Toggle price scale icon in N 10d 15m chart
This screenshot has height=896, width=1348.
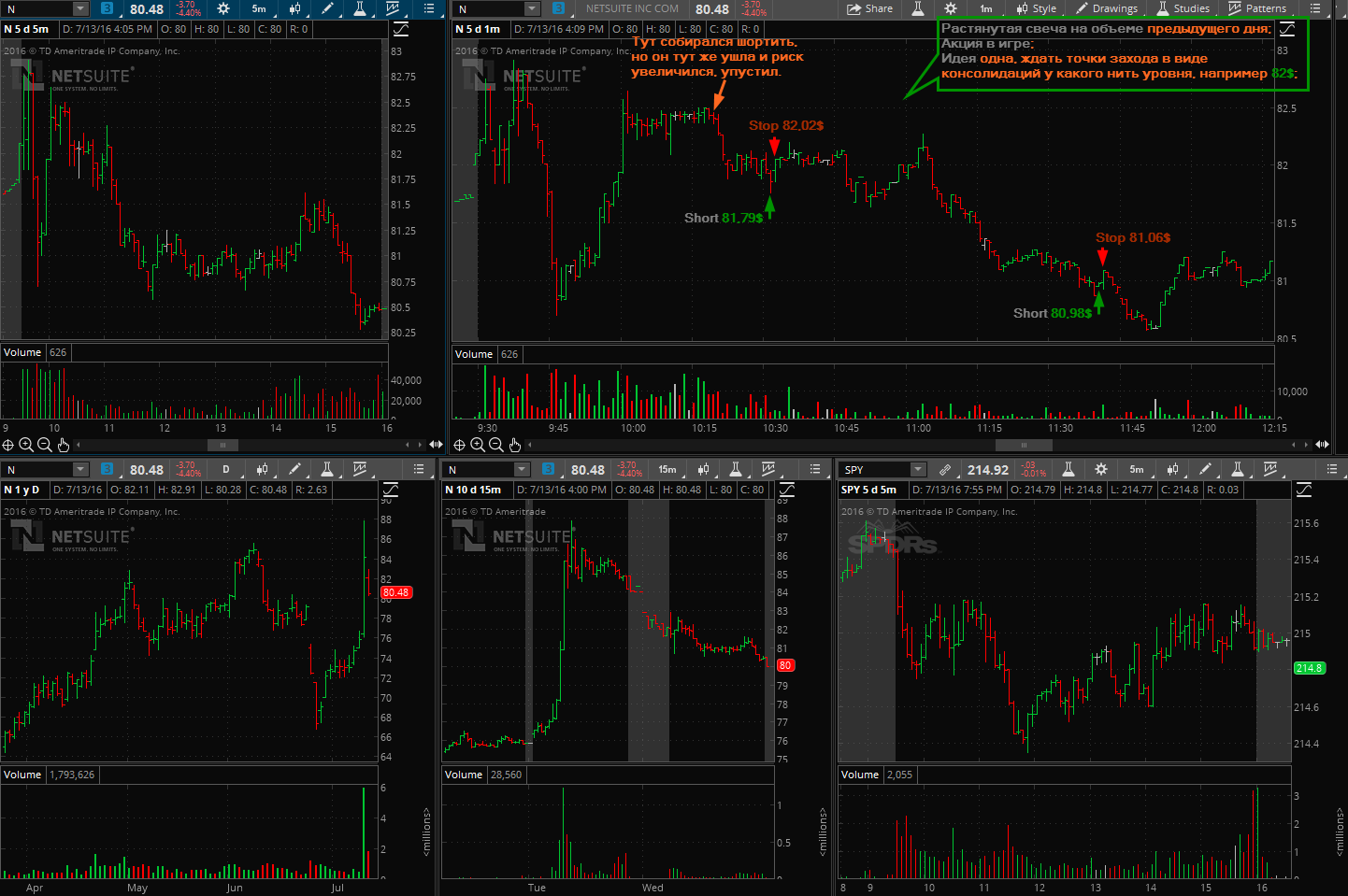787,490
